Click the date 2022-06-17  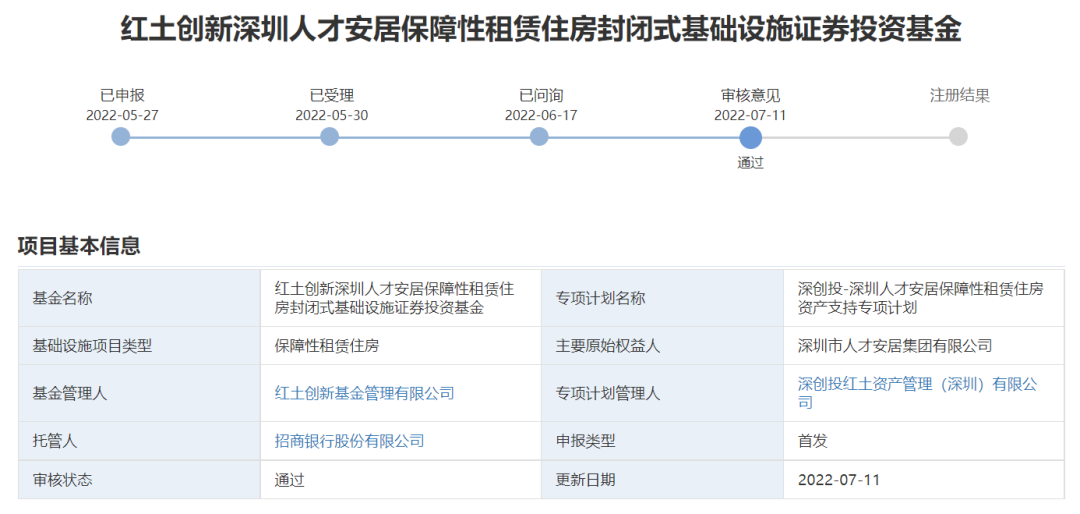click(541, 115)
